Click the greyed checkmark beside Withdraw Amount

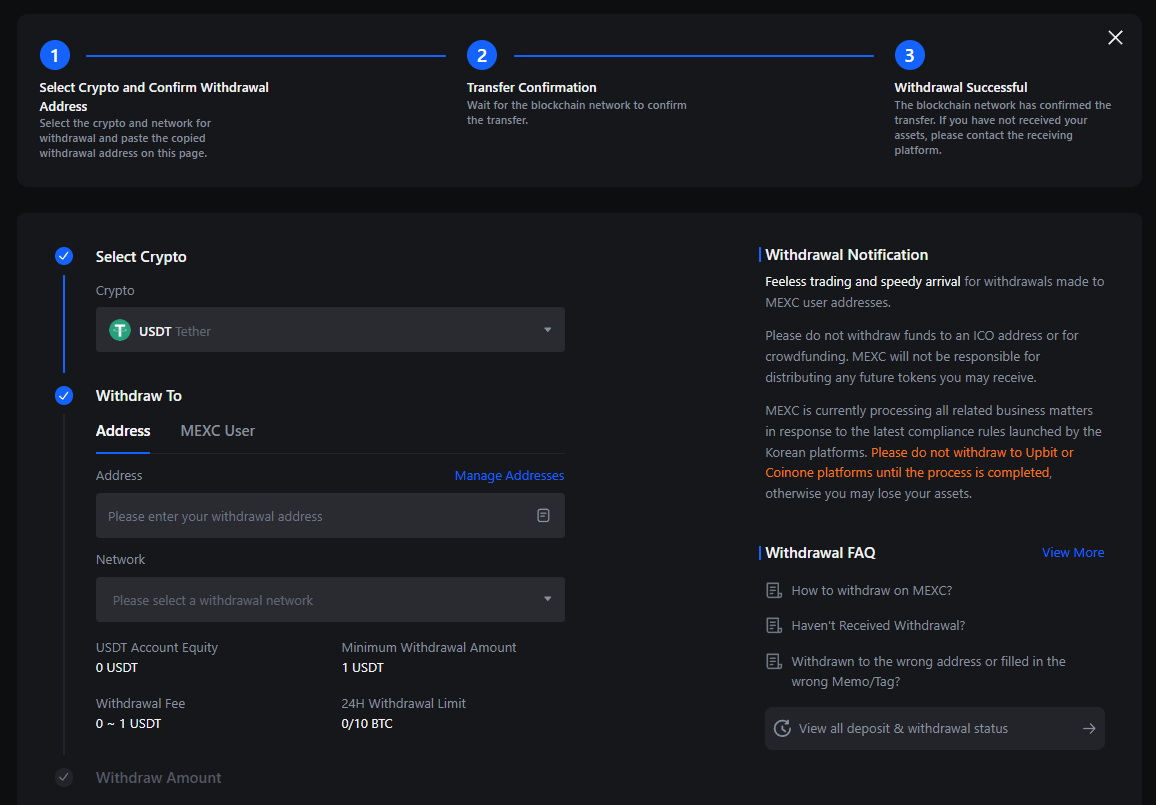pyautogui.click(x=64, y=777)
